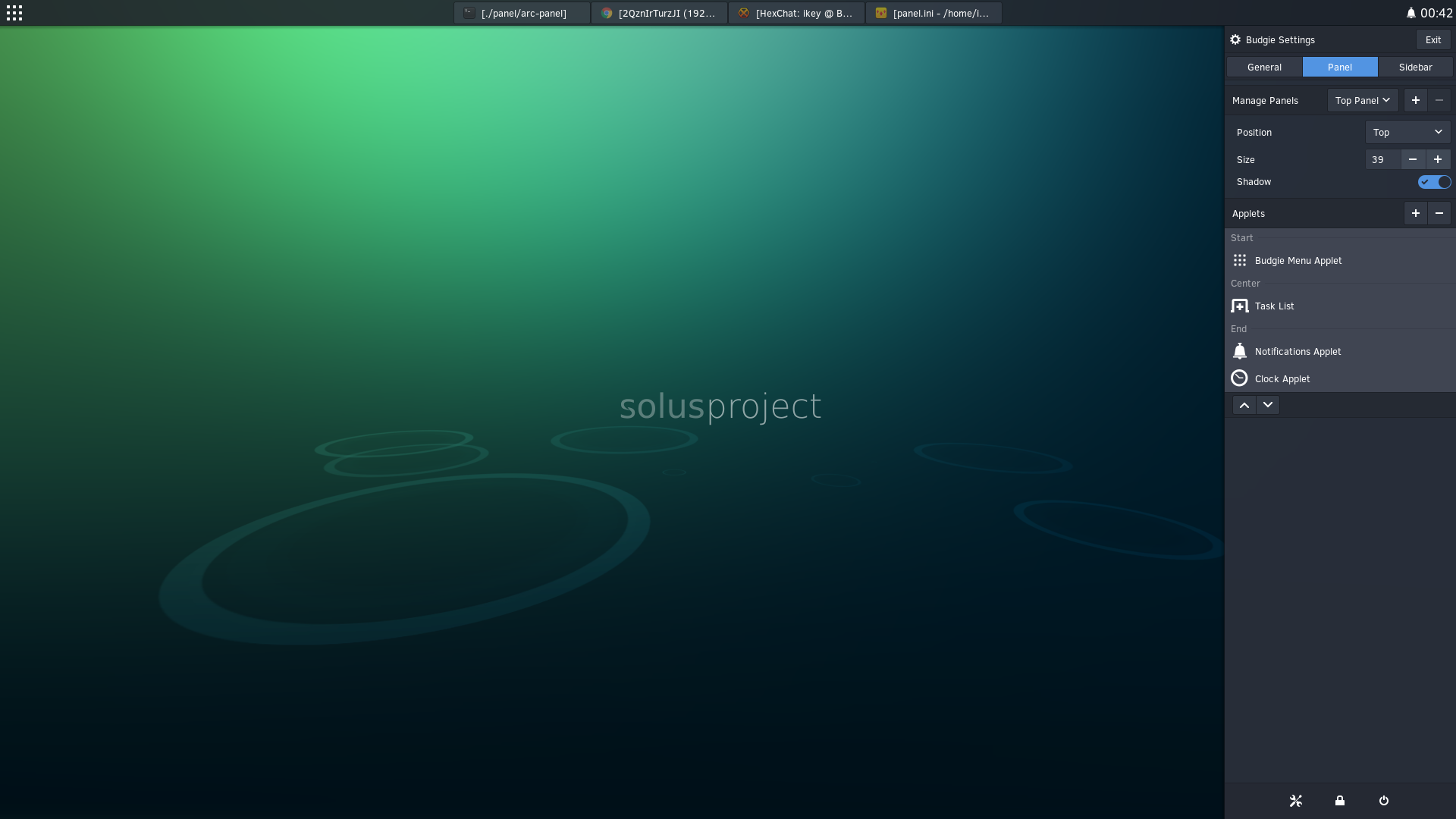Image resolution: width=1456 pixels, height=819 pixels.
Task: Select Notifications Applet row
Action: tap(1340, 351)
